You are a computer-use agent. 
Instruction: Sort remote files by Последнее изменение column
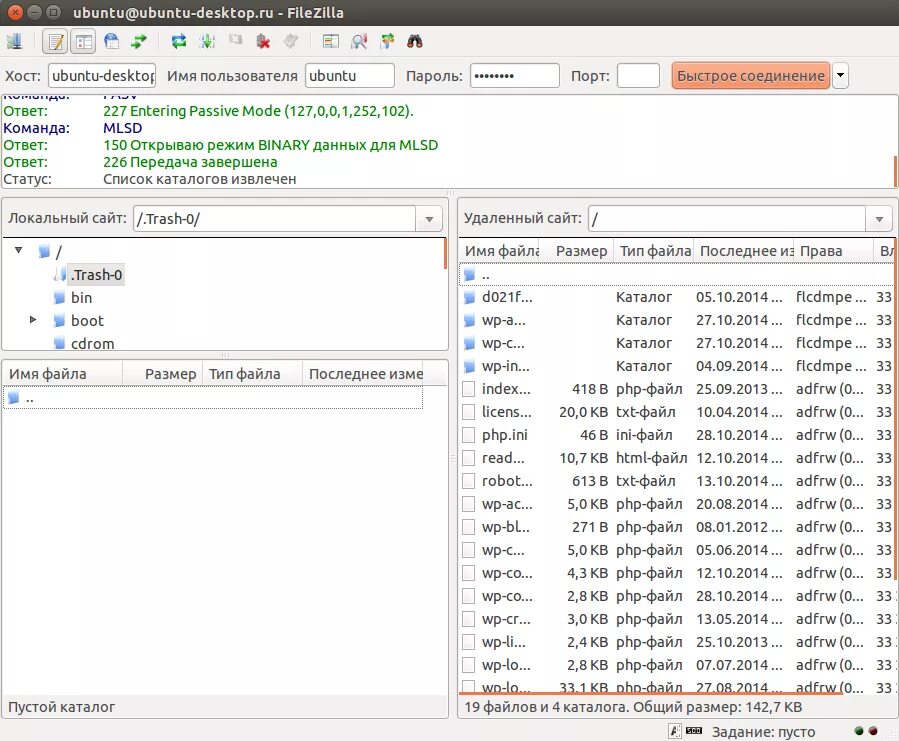744,251
